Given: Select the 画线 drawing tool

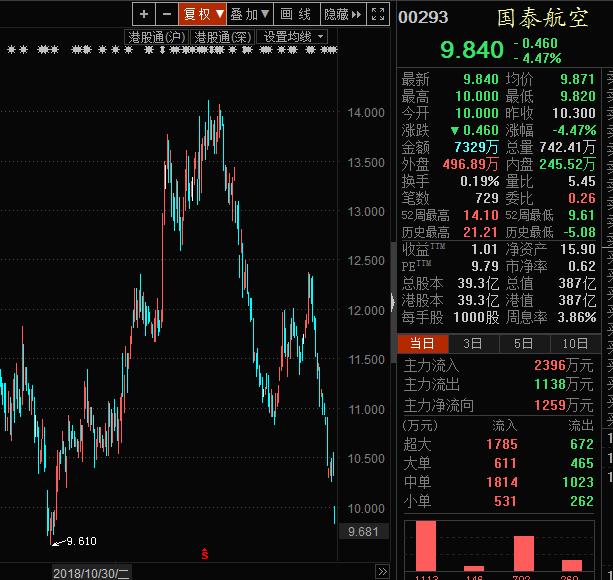Looking at the screenshot, I should pos(296,14).
